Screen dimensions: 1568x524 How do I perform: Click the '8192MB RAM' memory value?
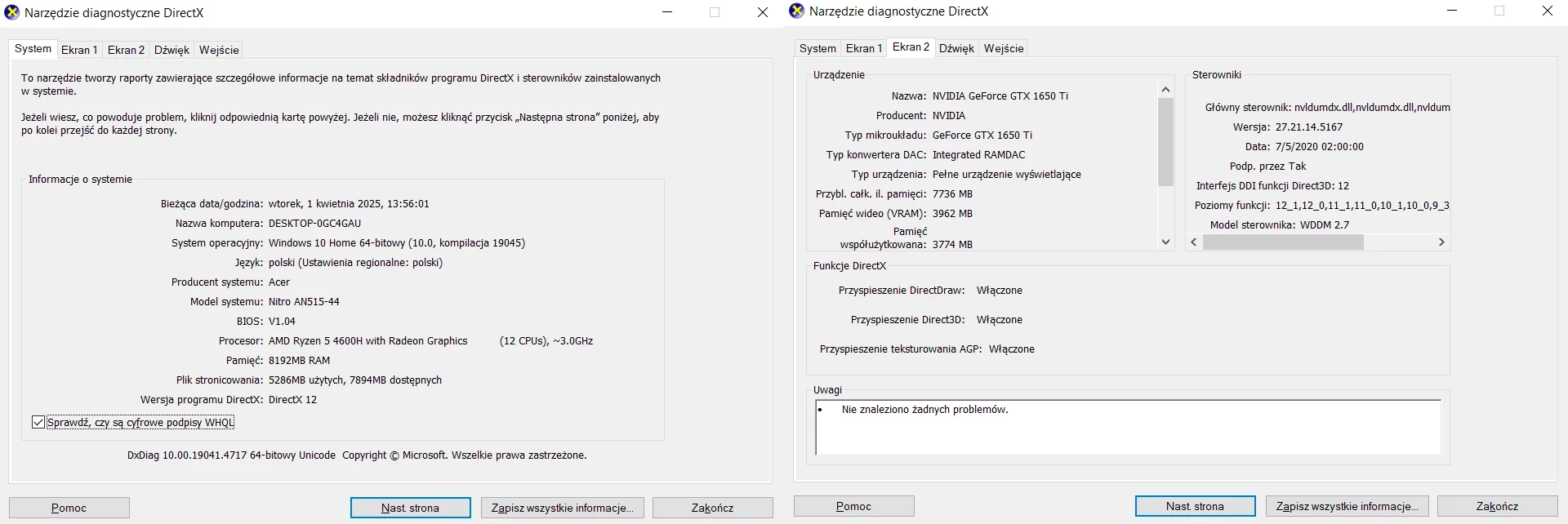[300, 360]
